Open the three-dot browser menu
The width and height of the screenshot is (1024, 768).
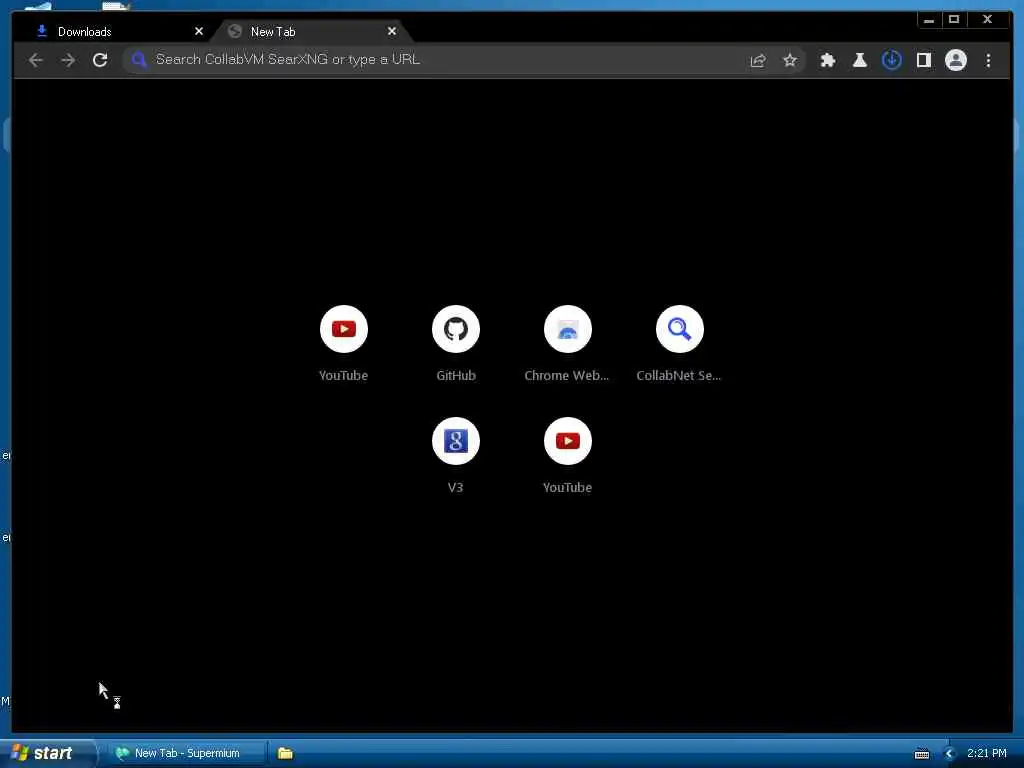tap(988, 60)
